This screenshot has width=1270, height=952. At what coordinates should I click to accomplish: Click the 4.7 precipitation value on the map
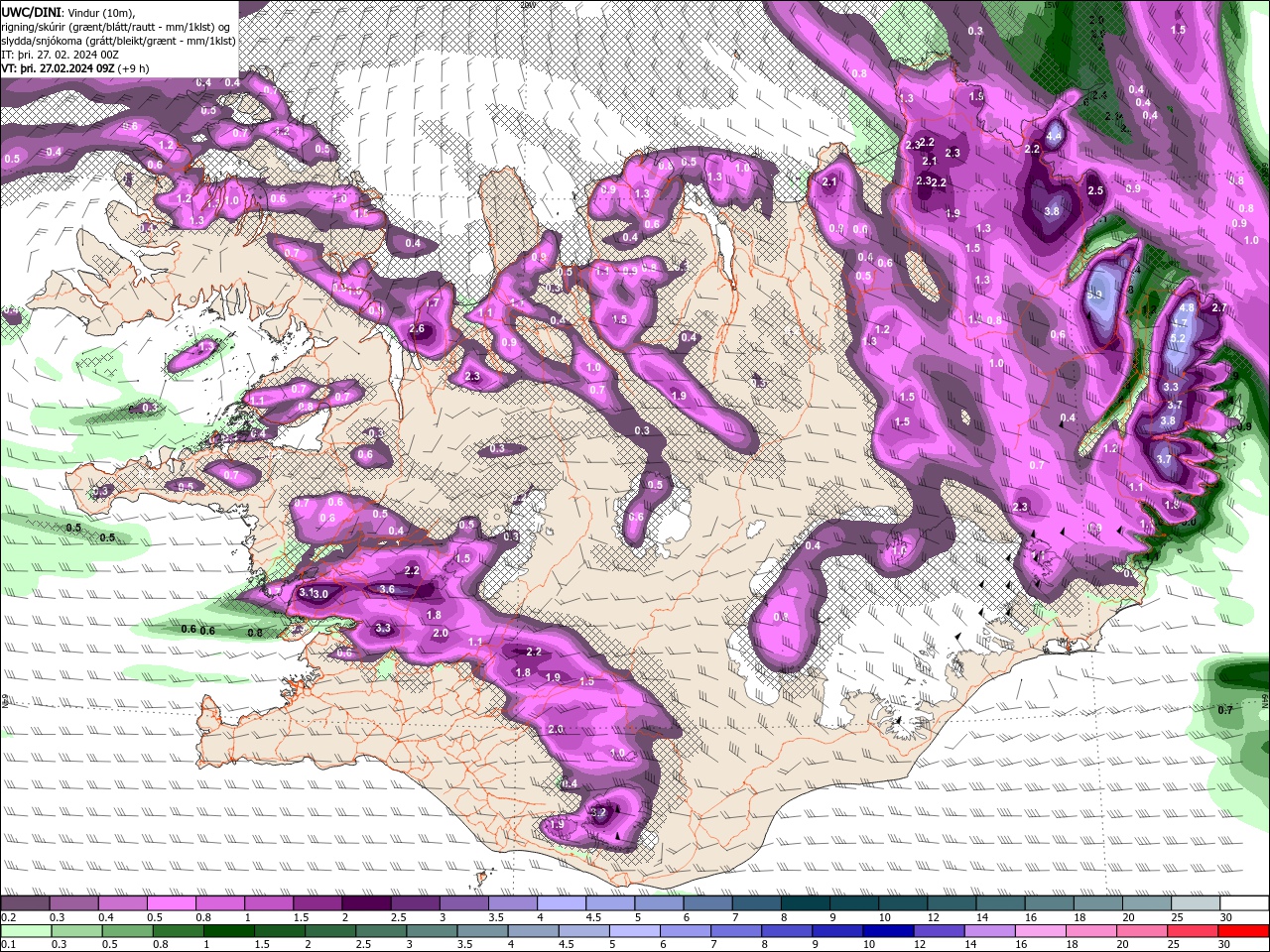(x=1180, y=323)
